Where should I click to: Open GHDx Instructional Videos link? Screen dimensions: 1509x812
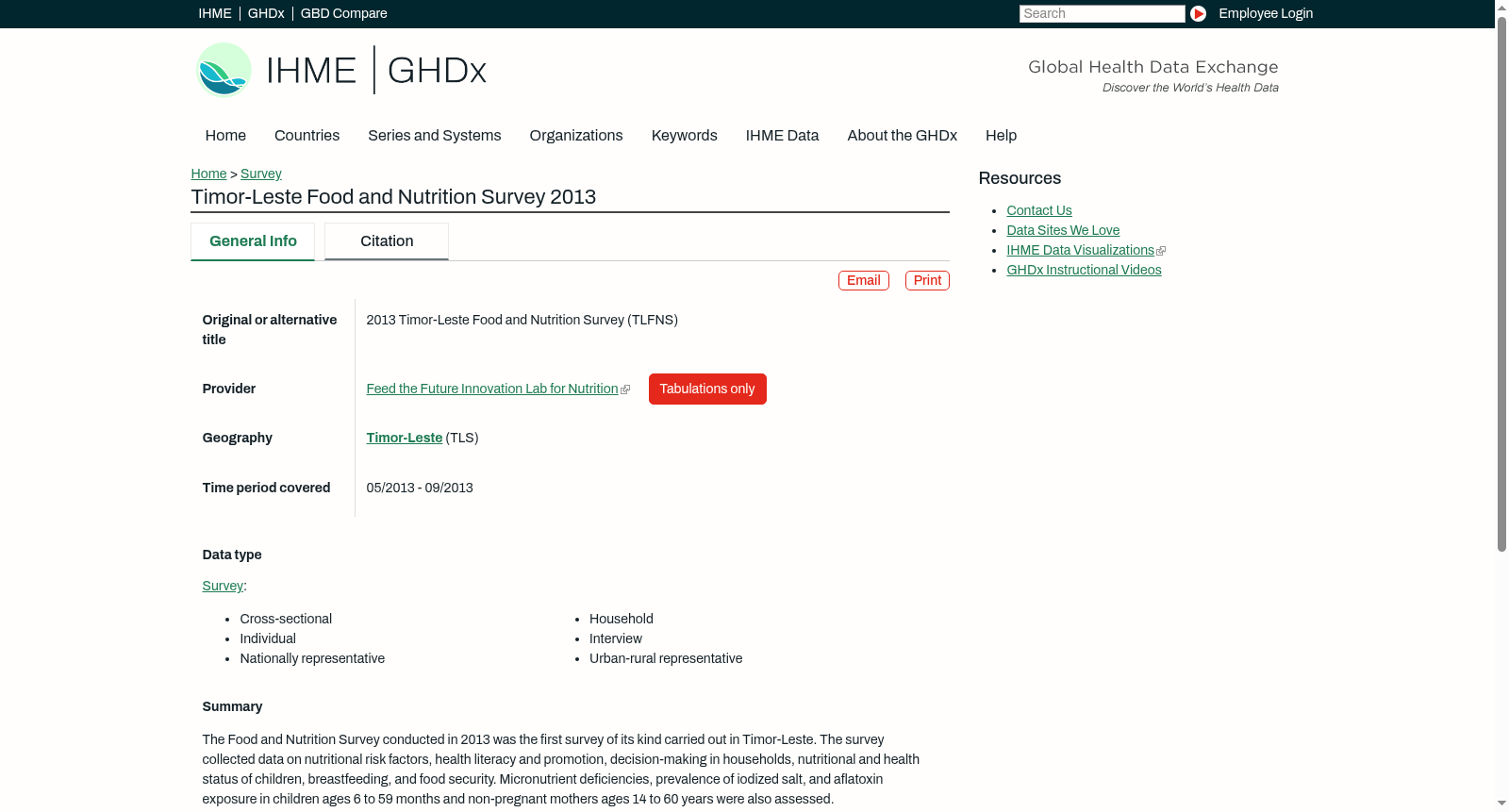tap(1084, 271)
